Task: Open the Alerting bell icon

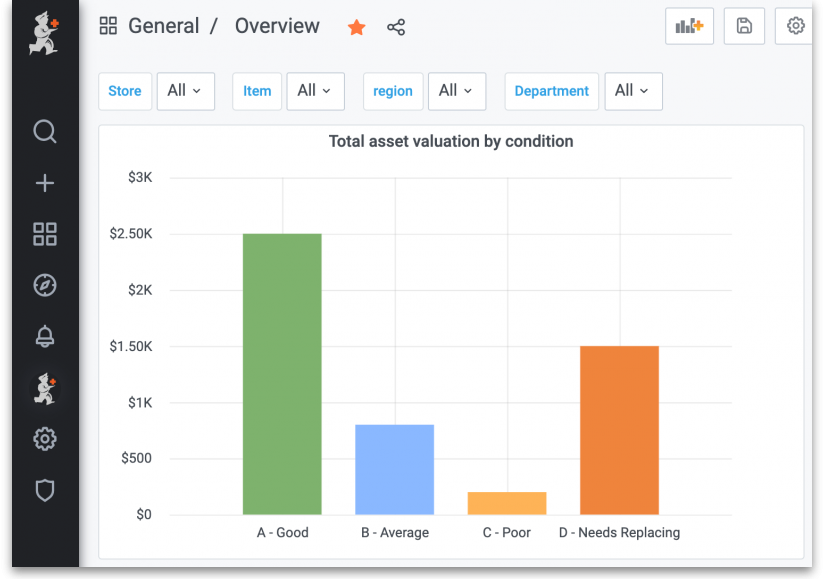Action: tap(45, 337)
